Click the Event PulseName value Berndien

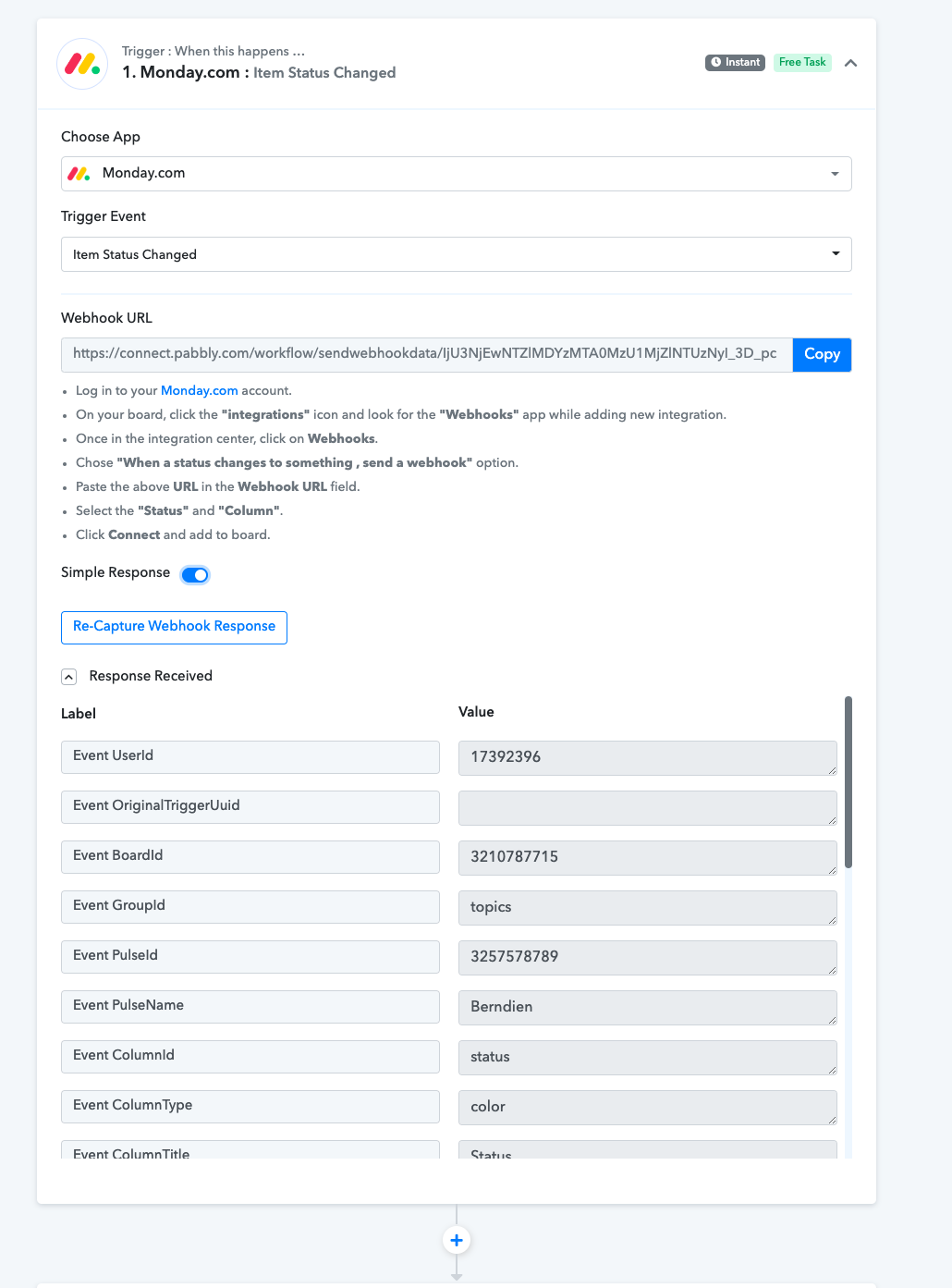pyautogui.click(x=648, y=1007)
